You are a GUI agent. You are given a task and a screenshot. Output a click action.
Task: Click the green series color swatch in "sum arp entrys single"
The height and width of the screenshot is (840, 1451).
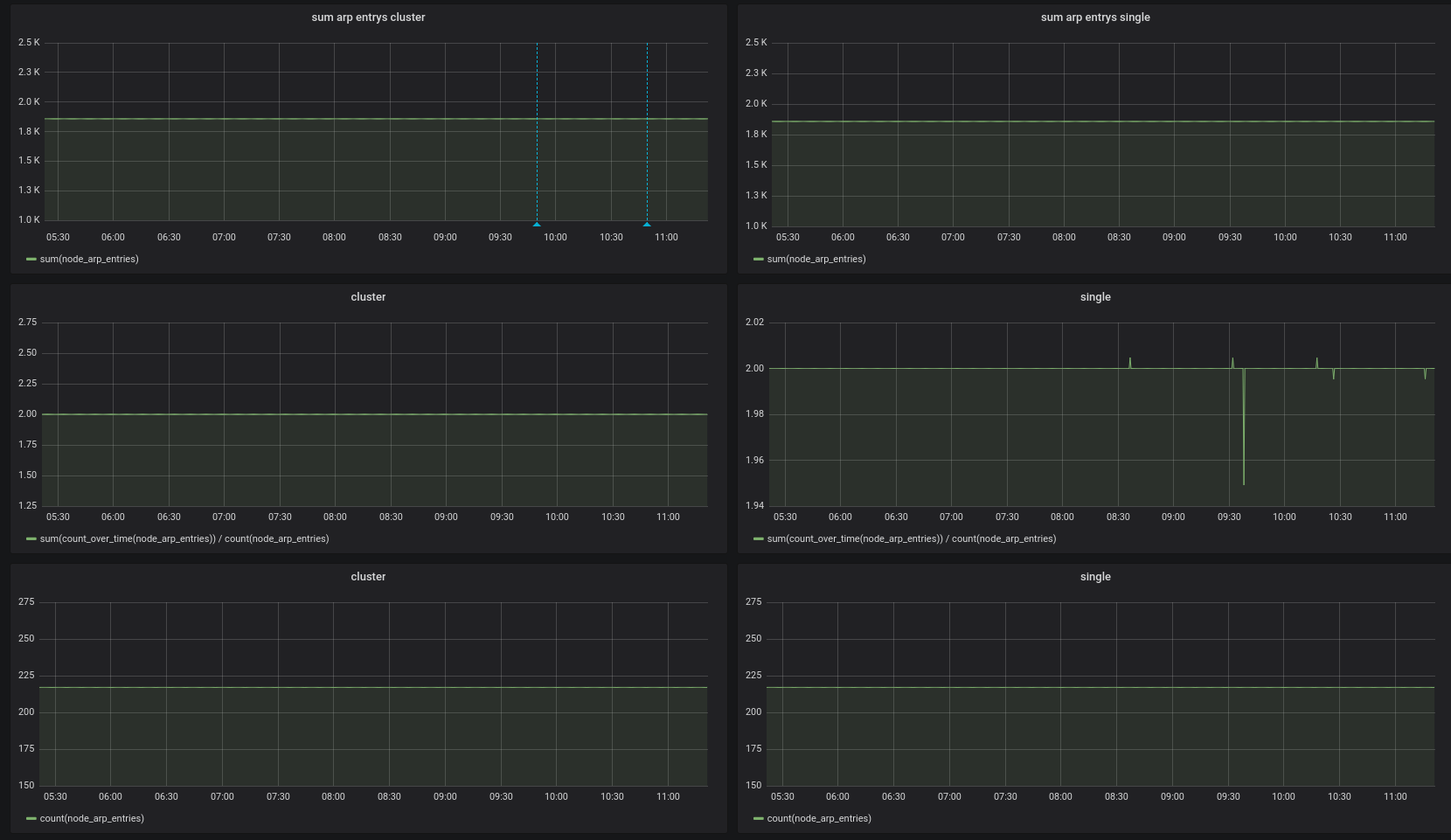[x=759, y=260]
